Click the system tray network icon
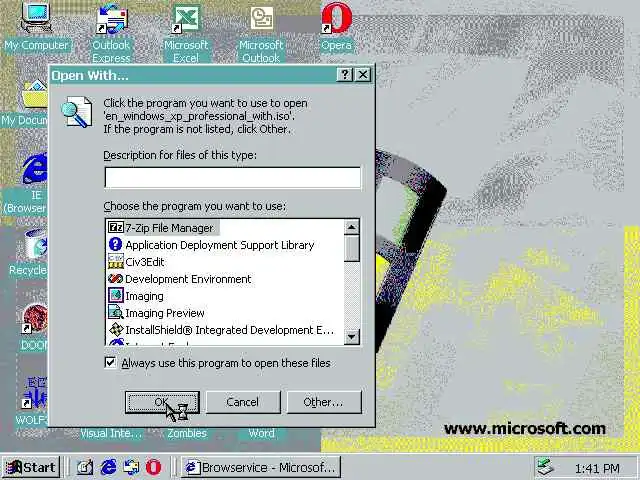 [x=545, y=468]
